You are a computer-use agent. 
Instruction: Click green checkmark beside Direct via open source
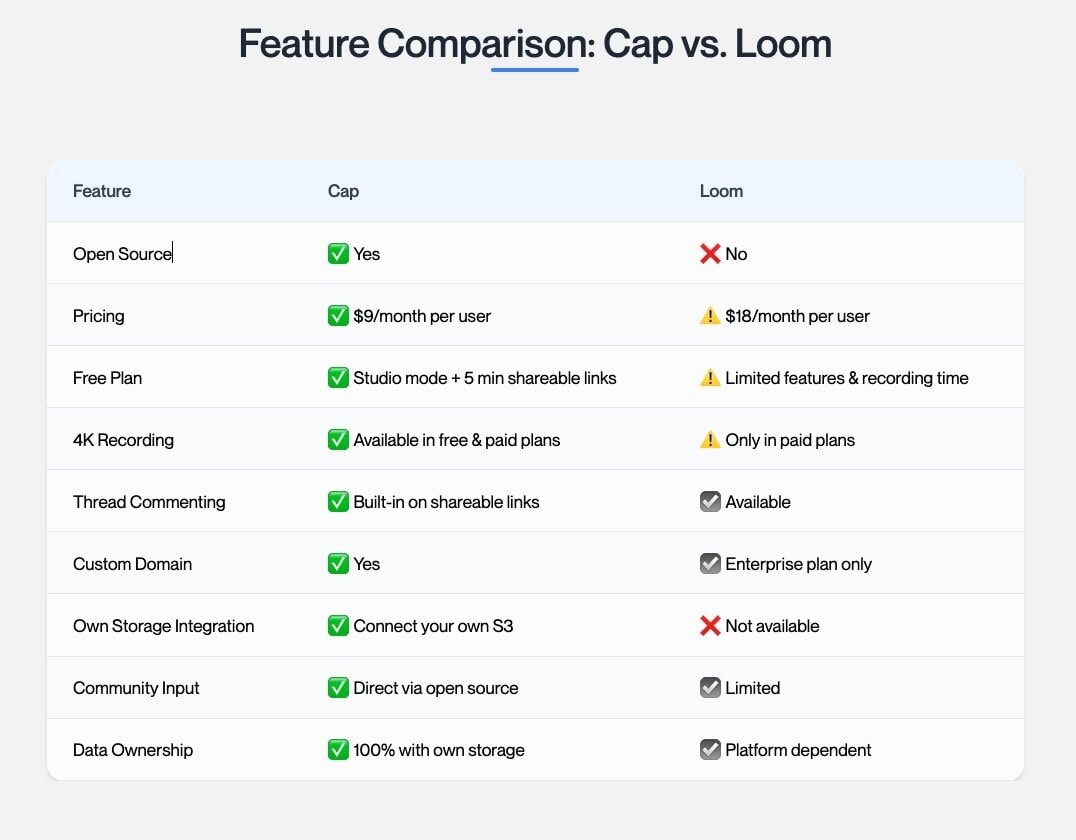pyautogui.click(x=338, y=687)
